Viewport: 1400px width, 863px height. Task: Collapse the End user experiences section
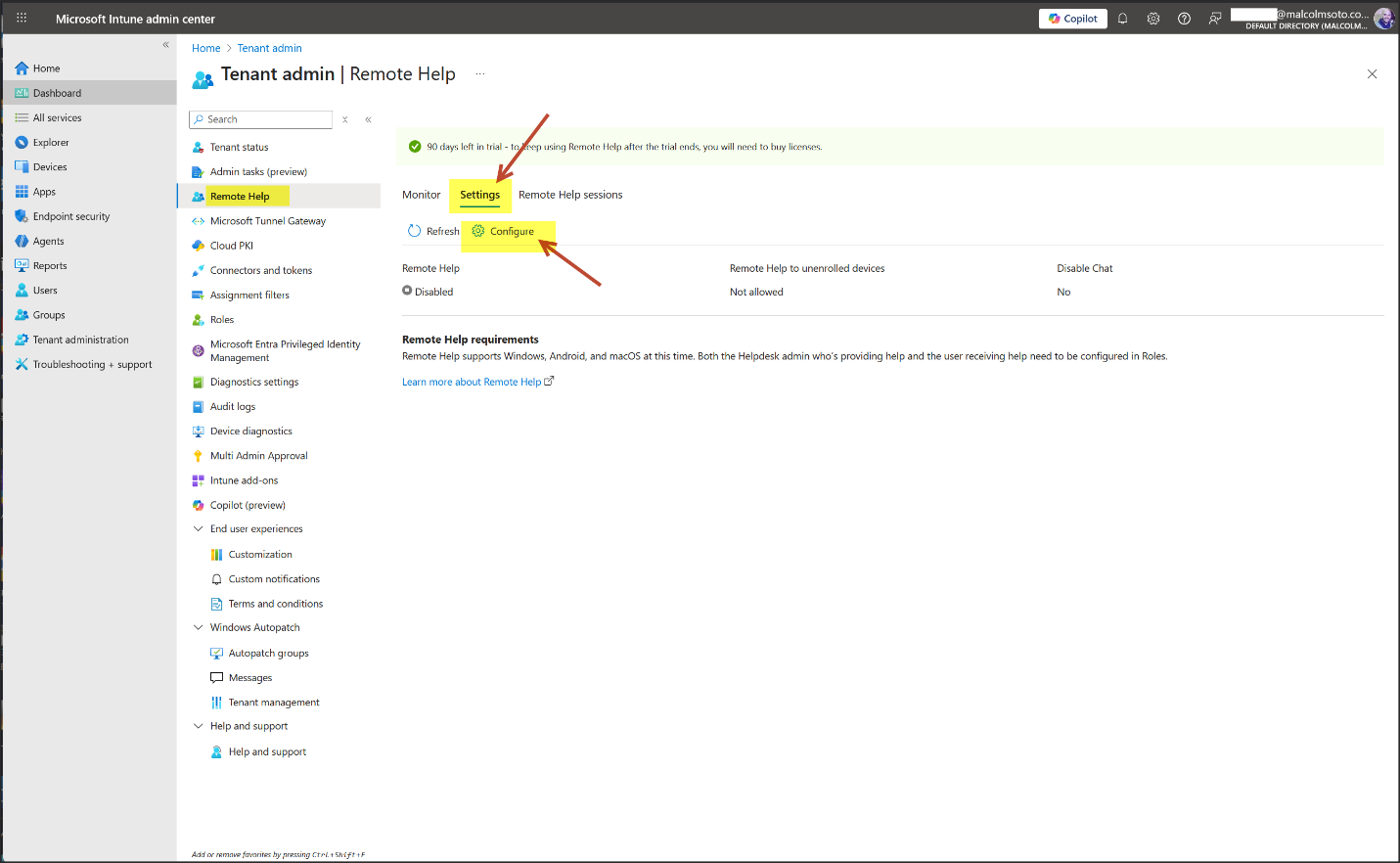coord(199,529)
